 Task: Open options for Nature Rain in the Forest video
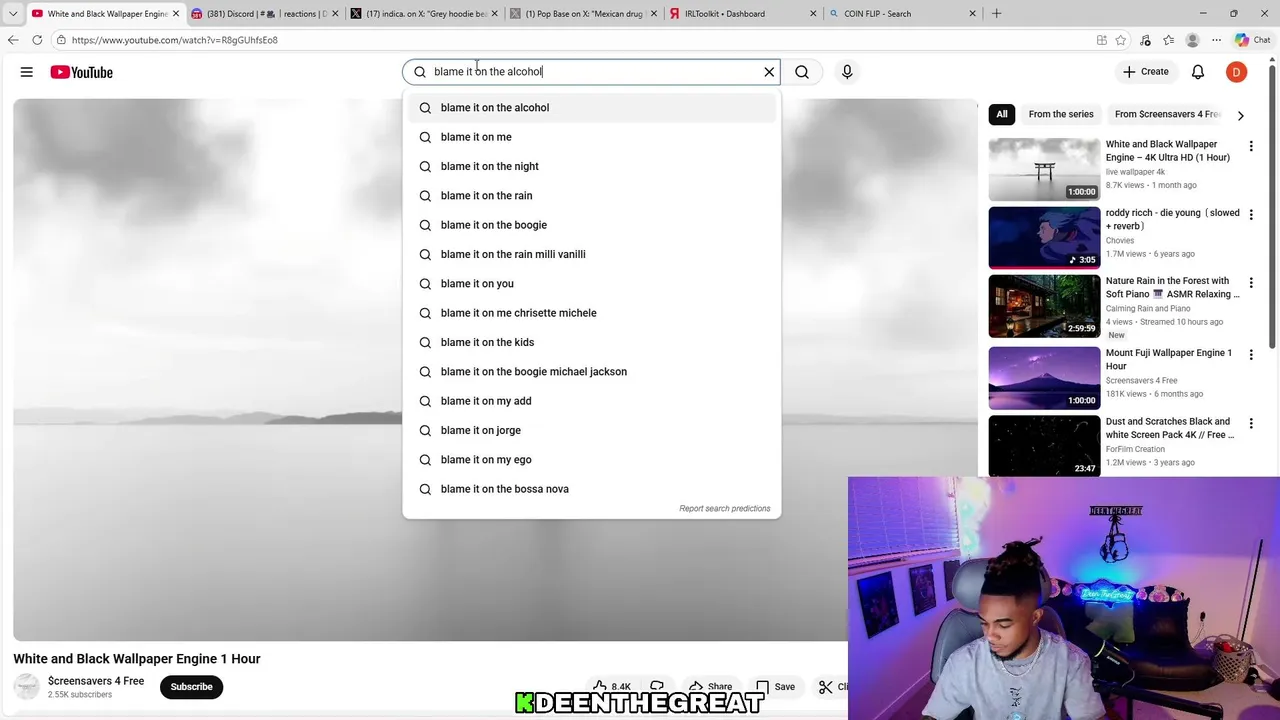point(1251,283)
